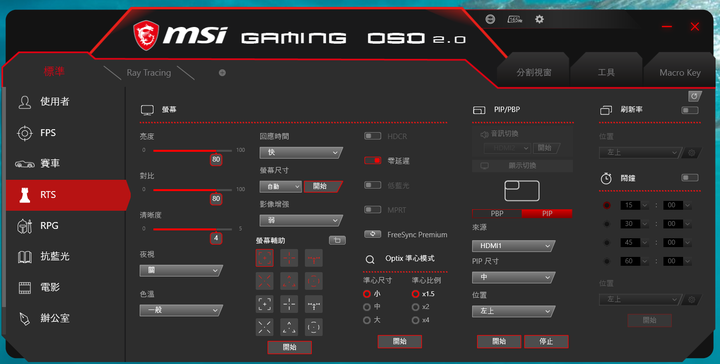Click the keyboard hotkey icon in title bar

[515, 19]
